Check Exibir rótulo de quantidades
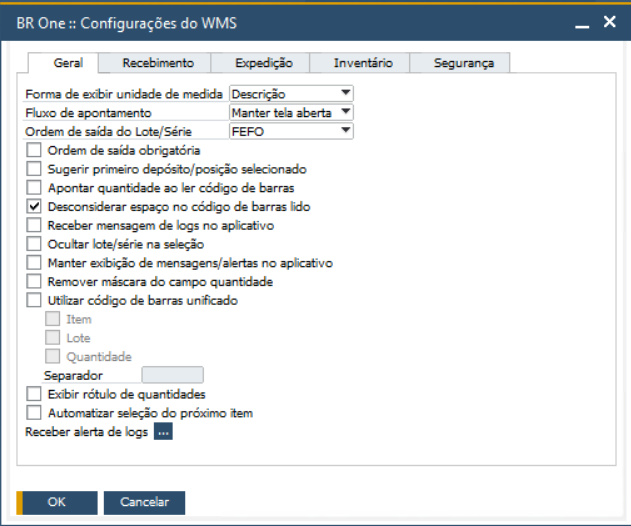This screenshot has width=631, height=526. pos(35,394)
